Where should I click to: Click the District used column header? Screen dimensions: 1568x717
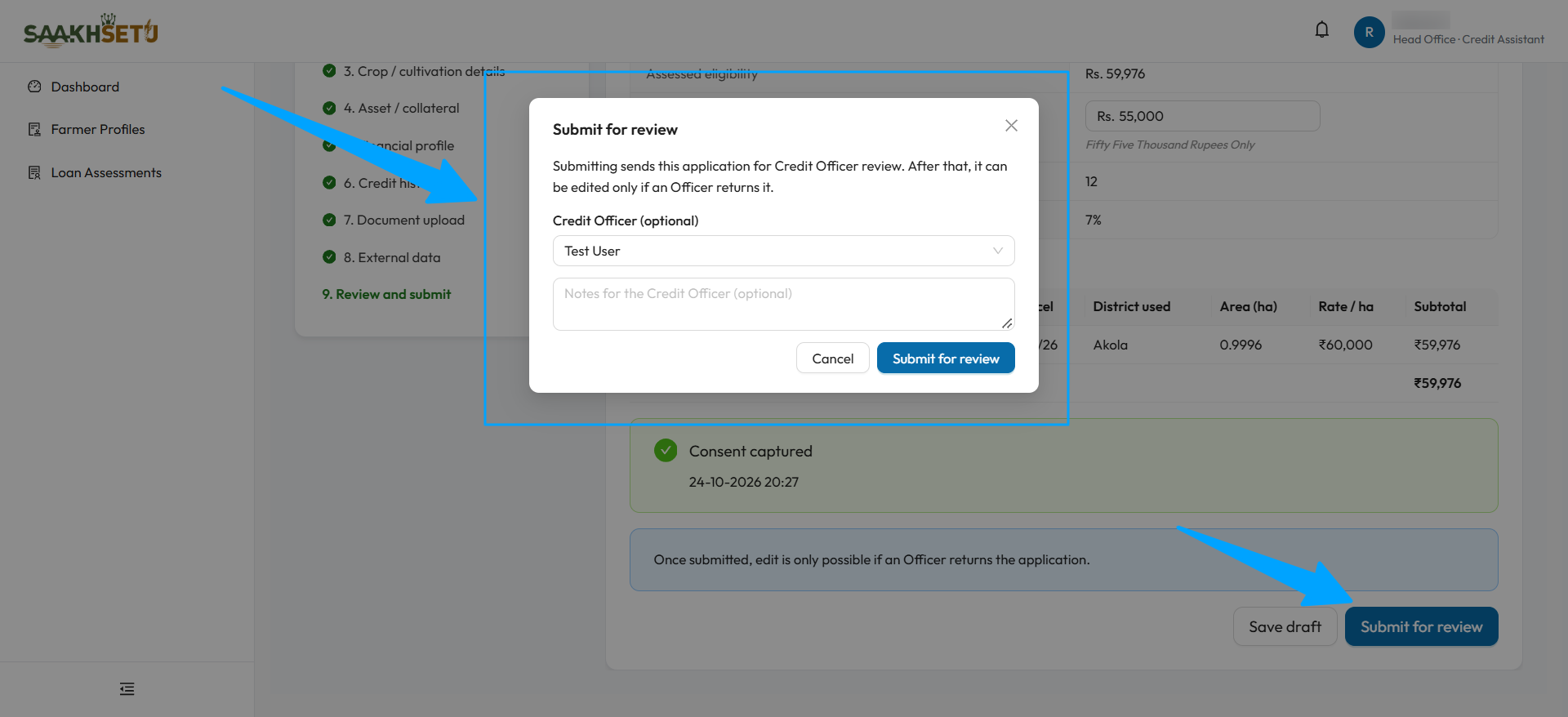(x=1131, y=306)
